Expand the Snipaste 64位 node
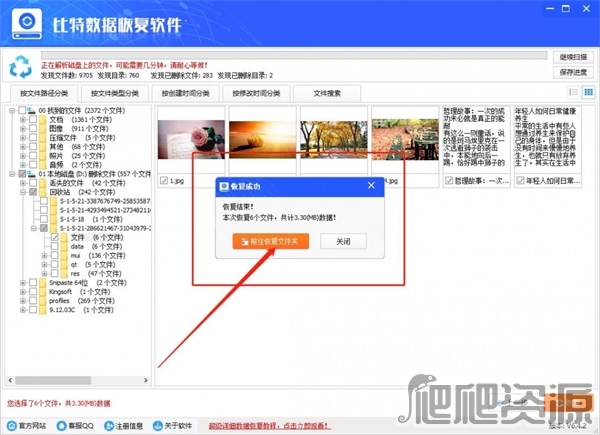600x435 pixels. (23, 283)
